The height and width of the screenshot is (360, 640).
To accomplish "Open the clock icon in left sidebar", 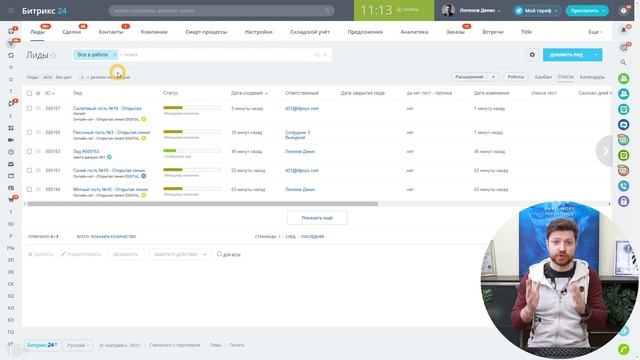I will (11, 152).
